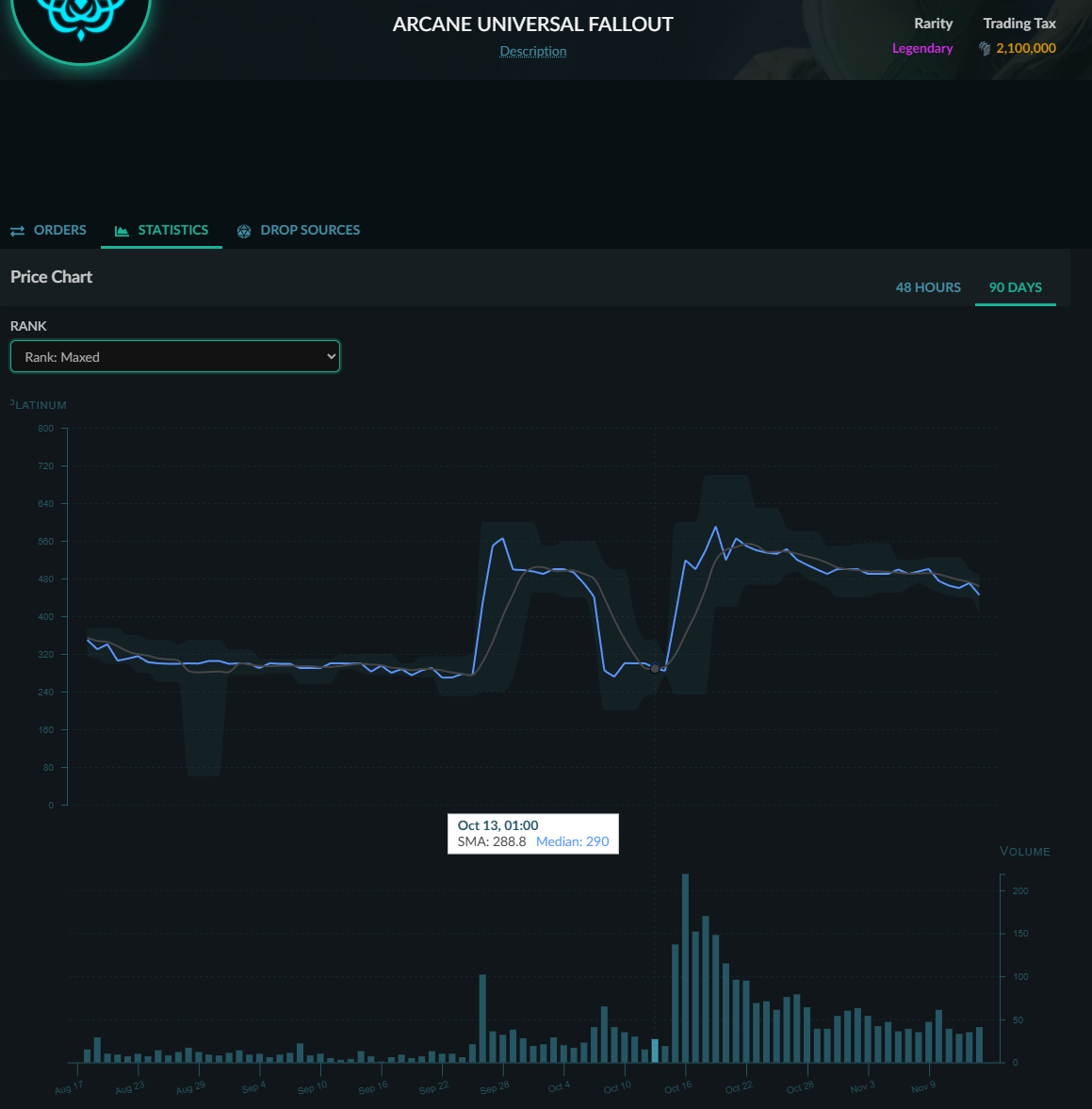Click the Oct 22 date axis label
The width and height of the screenshot is (1092, 1109).
pyautogui.click(x=739, y=1087)
